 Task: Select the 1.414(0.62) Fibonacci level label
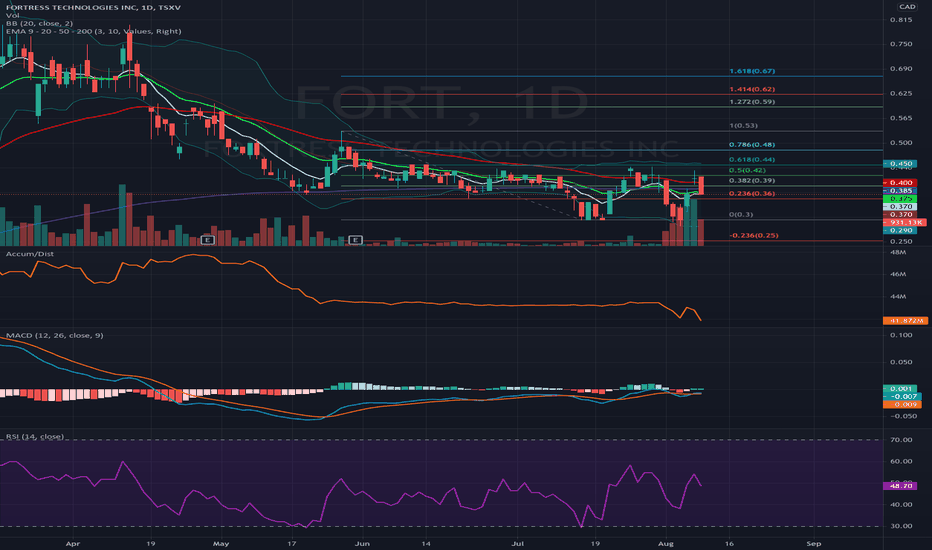coord(752,89)
